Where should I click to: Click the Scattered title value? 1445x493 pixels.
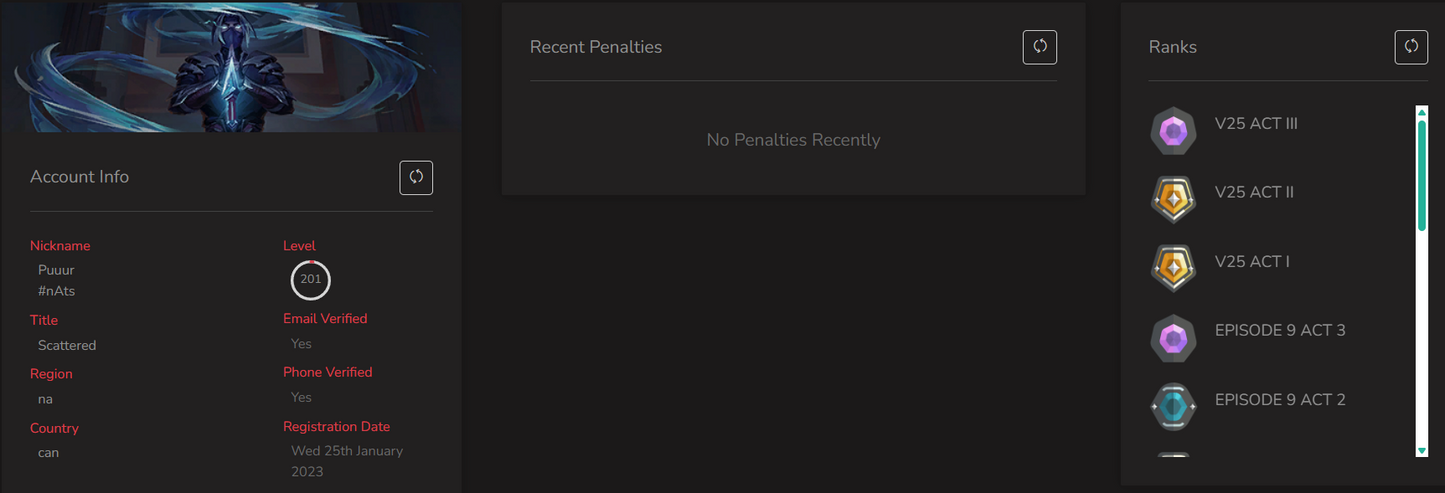pyautogui.click(x=67, y=345)
